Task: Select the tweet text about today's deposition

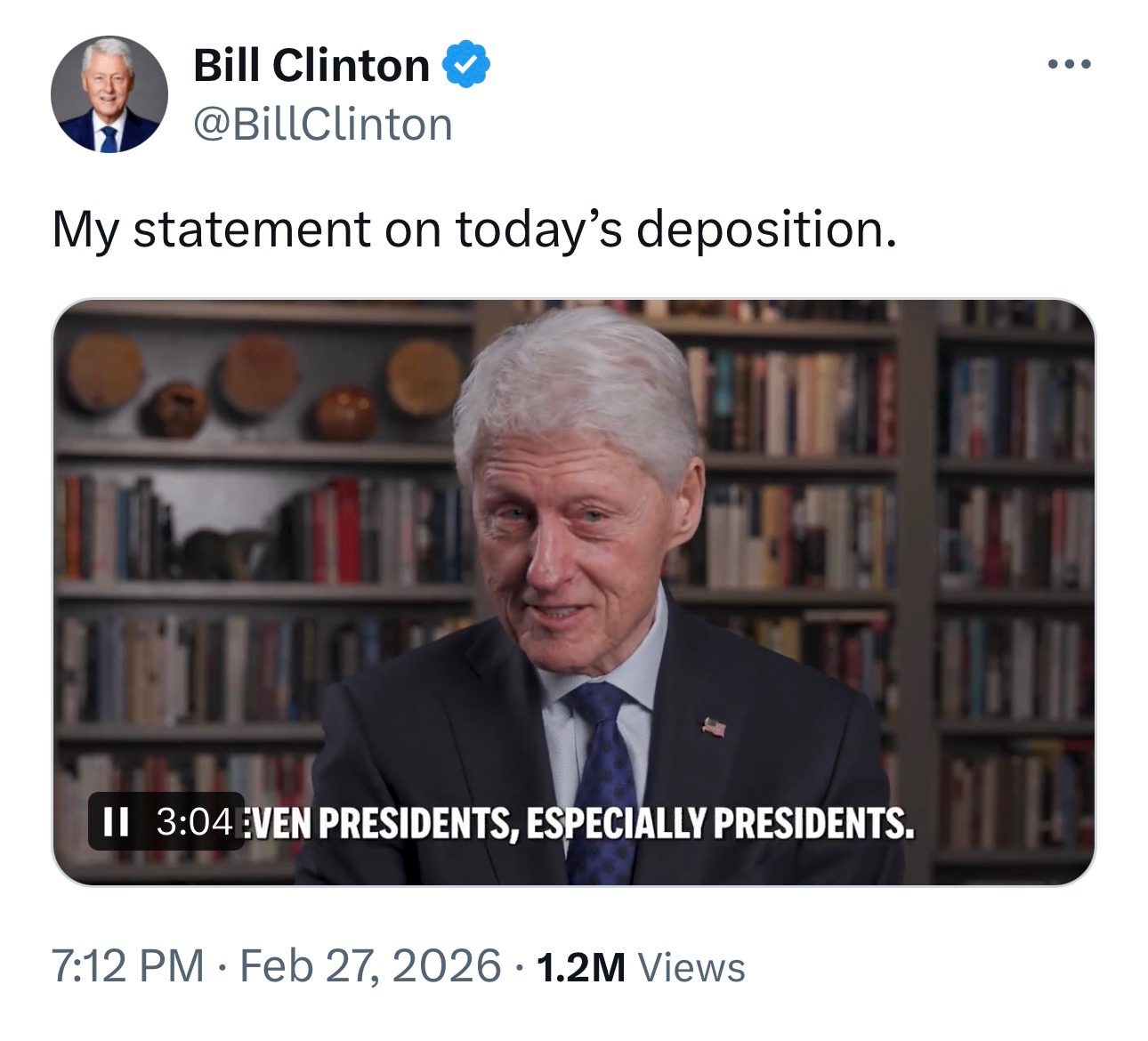Action: pos(473,230)
